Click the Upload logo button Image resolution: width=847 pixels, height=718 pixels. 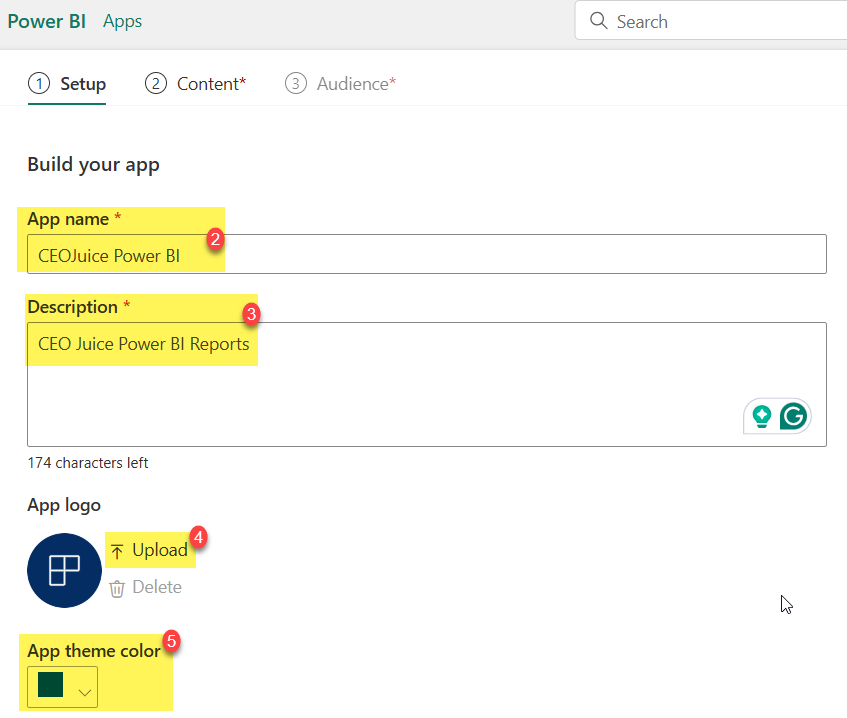click(150, 550)
